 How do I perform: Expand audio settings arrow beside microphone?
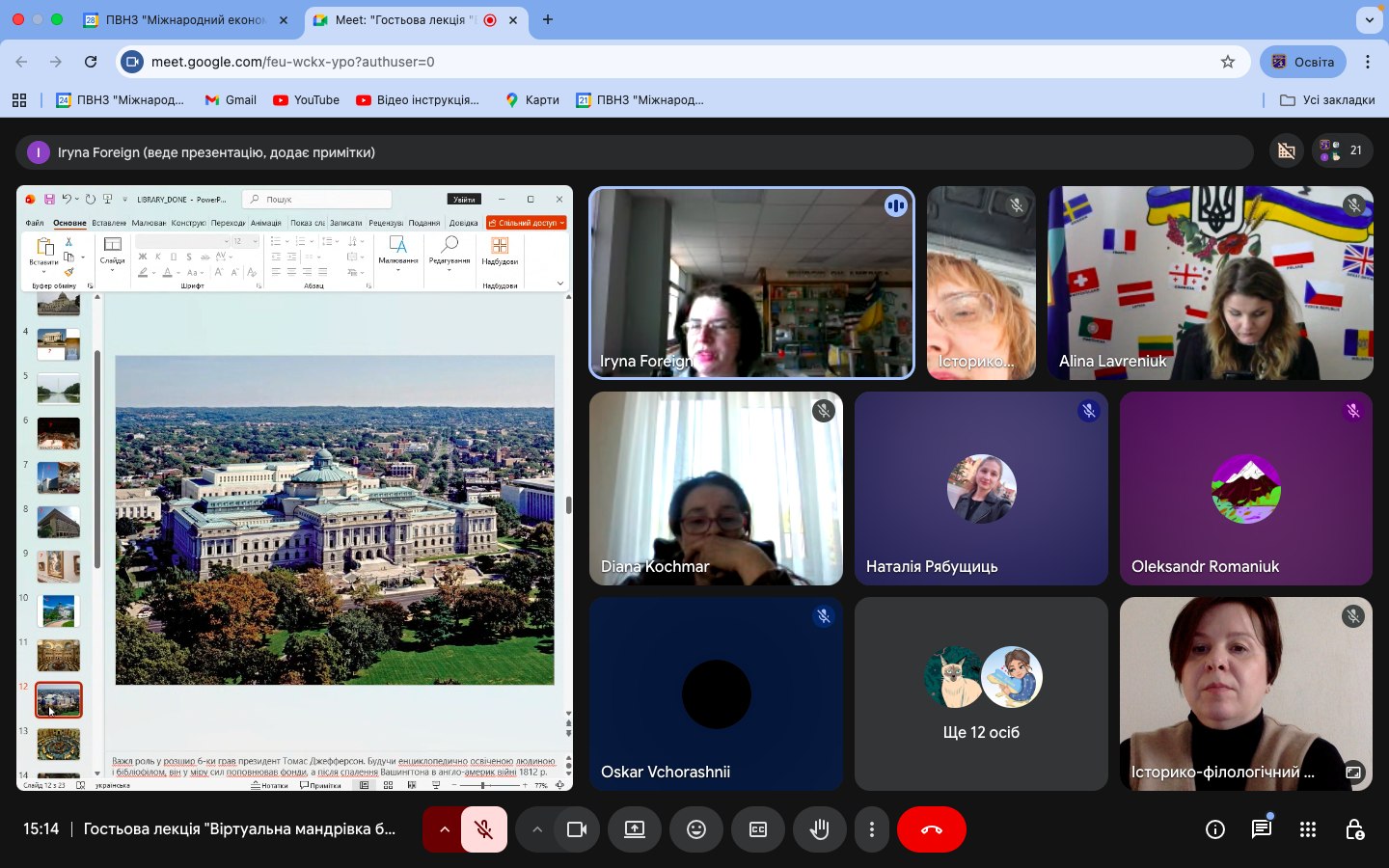point(444,829)
